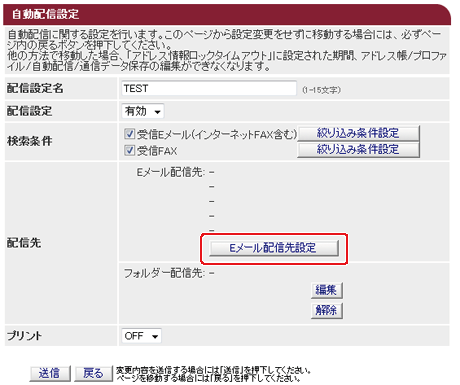
Task: Click 編集 for the フォルダー配信先
Action: (327, 290)
